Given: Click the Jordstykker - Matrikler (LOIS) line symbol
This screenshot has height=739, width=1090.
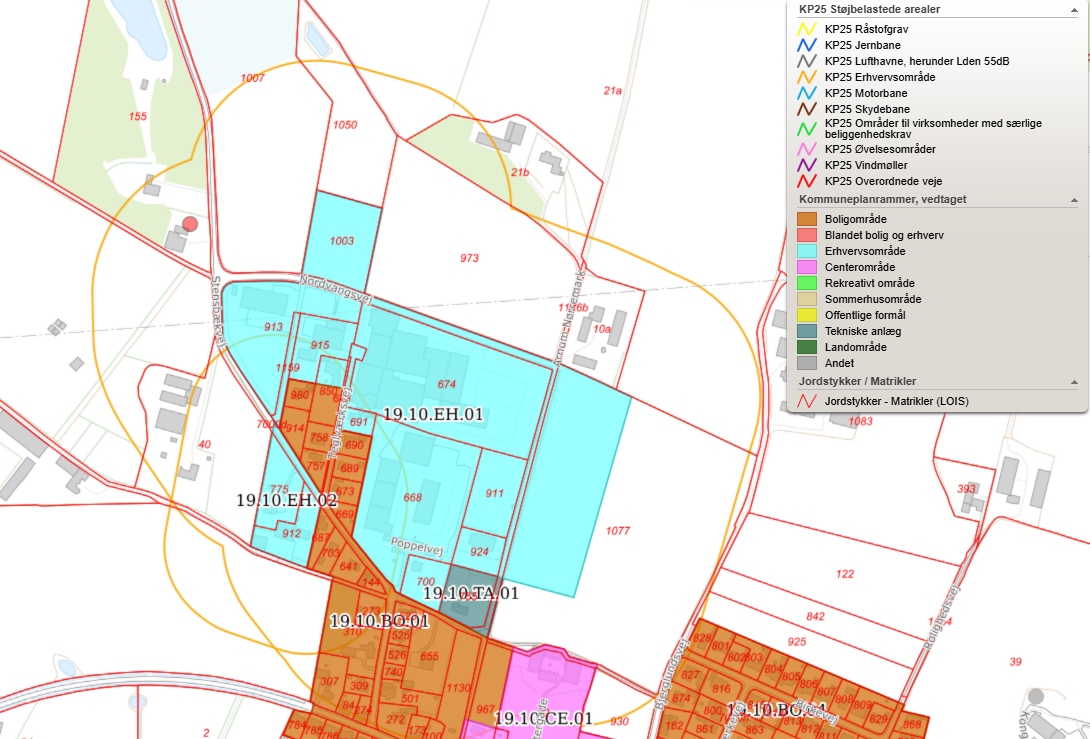Looking at the screenshot, I should pyautogui.click(x=807, y=402).
